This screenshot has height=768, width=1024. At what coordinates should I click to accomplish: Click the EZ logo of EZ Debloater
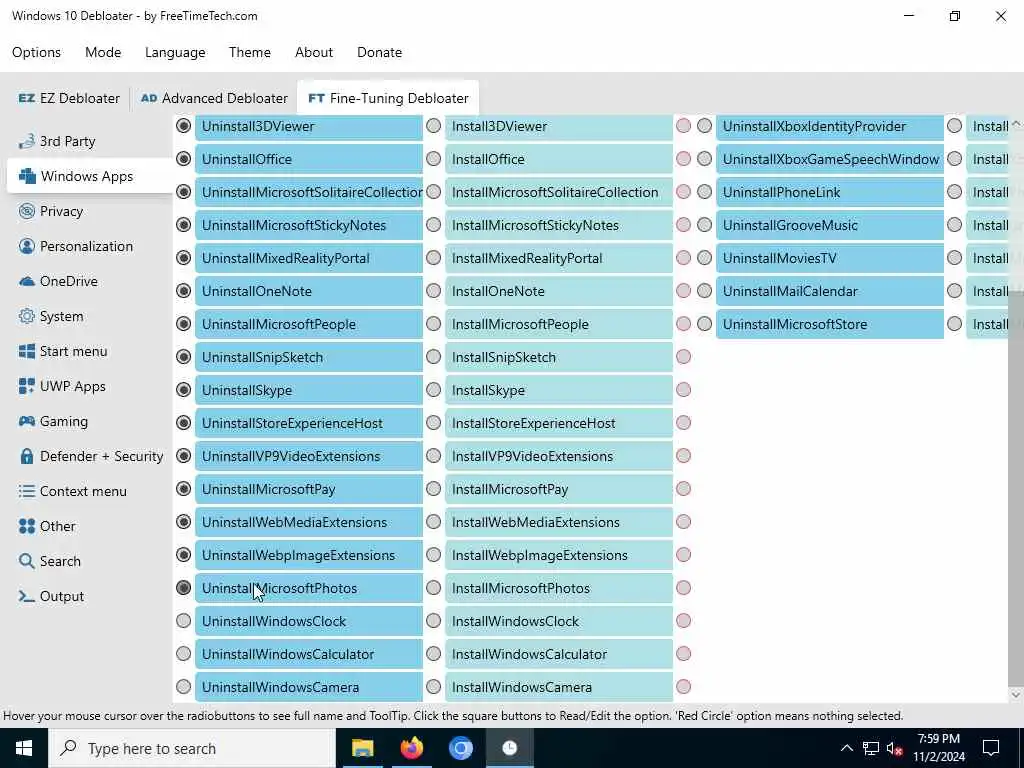[x=27, y=98]
